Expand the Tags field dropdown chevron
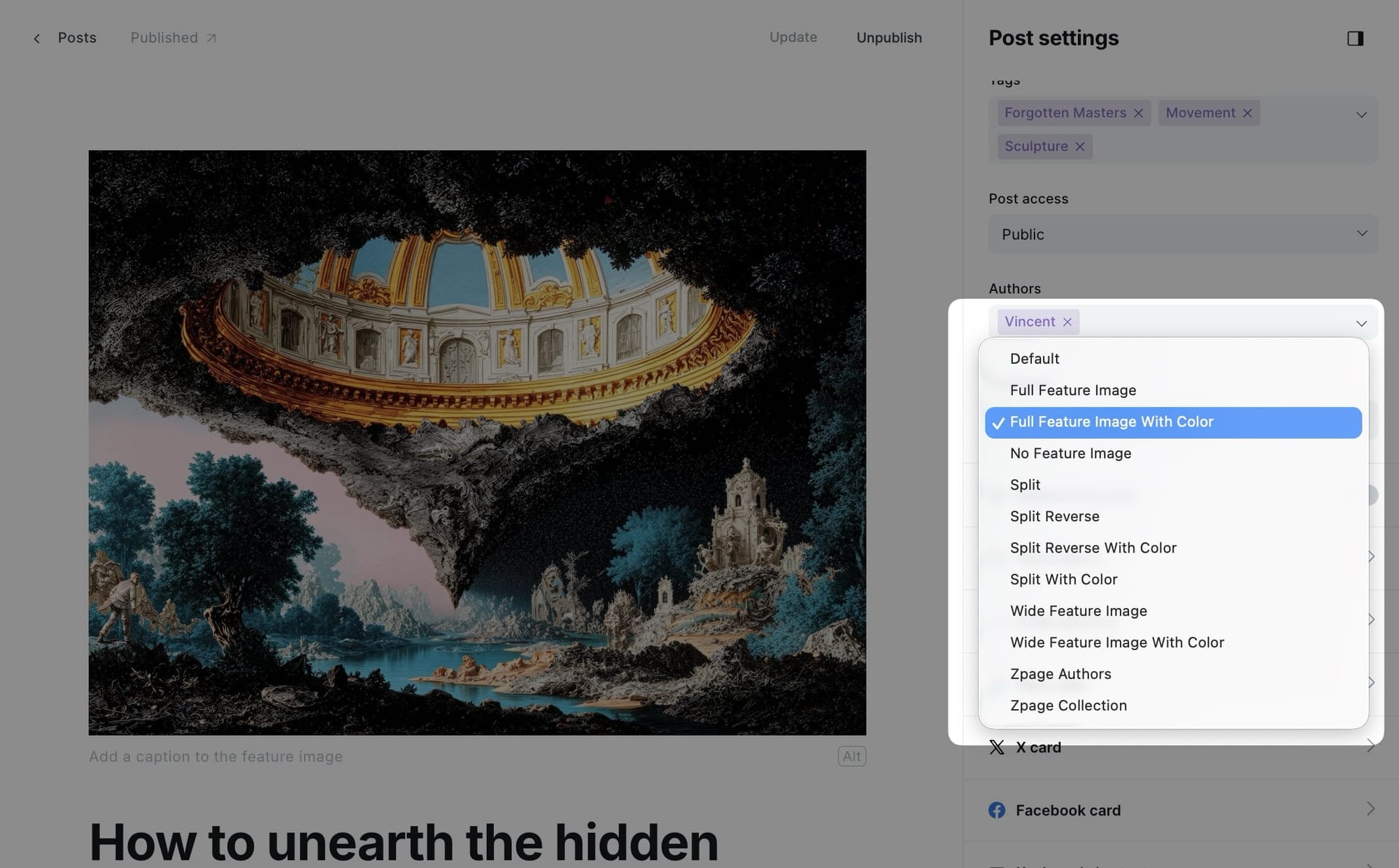Screen dimensions: 1399x868 [x=1361, y=115]
